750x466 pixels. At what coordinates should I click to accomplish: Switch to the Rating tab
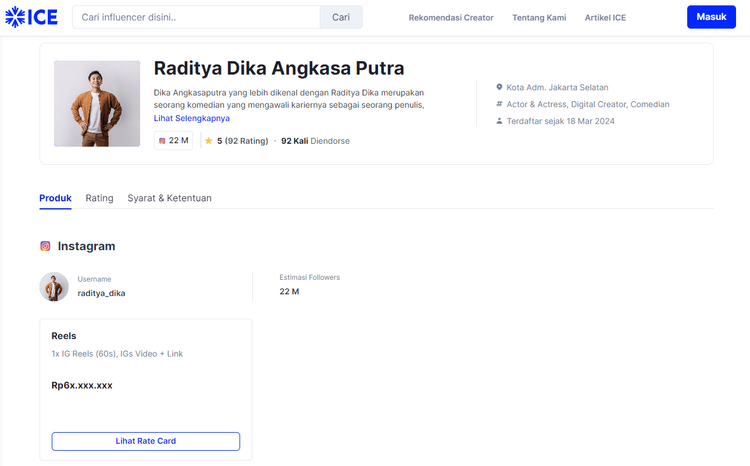point(99,198)
